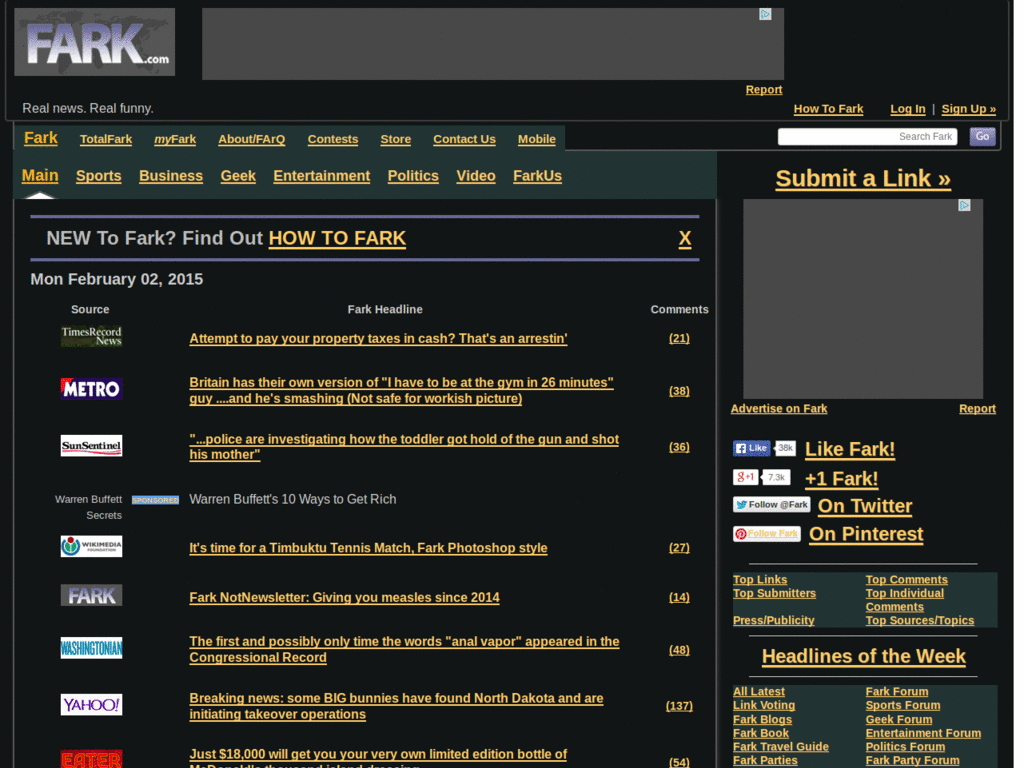Switch to the FarkUs tab

click(537, 176)
